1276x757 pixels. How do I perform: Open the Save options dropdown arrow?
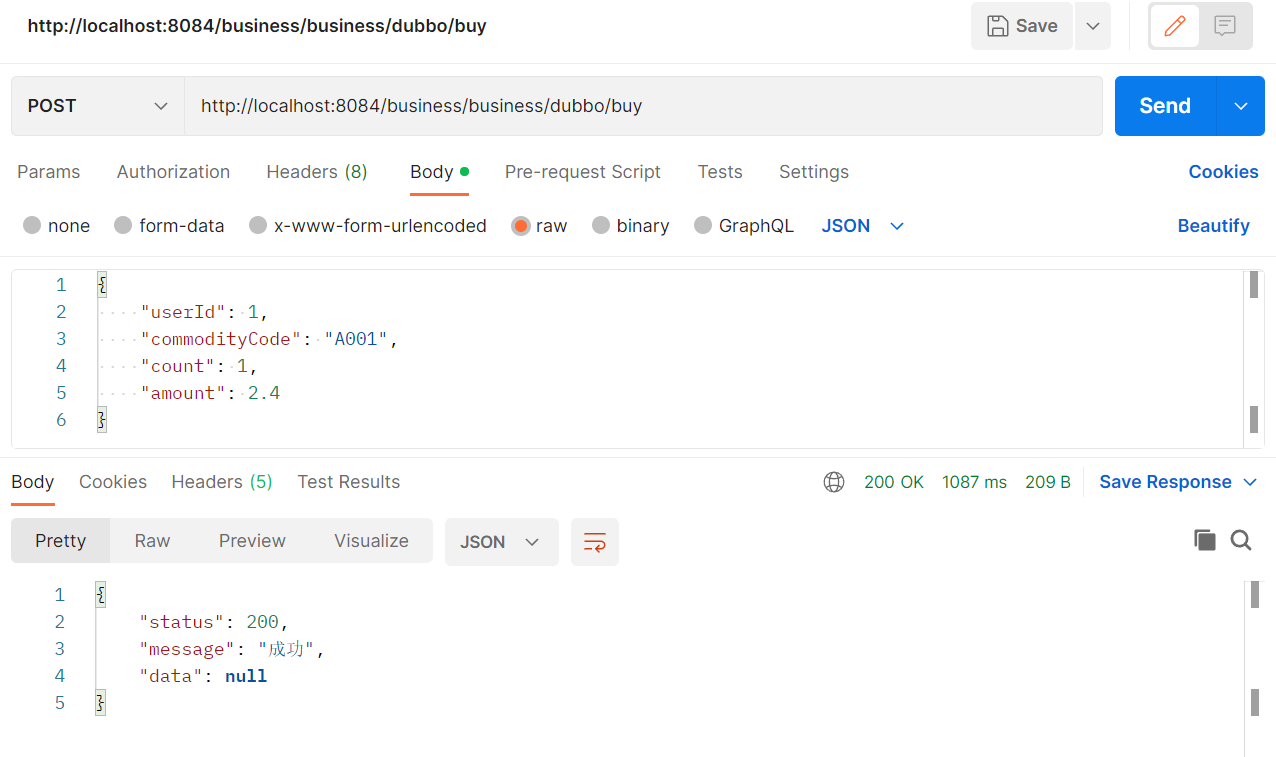pos(1093,26)
